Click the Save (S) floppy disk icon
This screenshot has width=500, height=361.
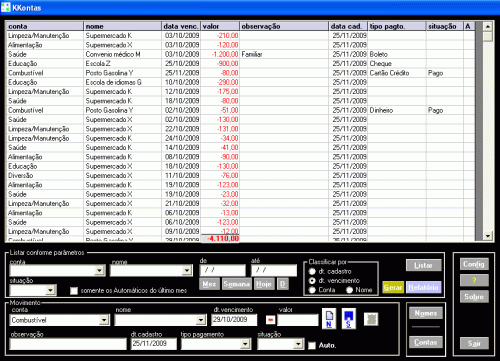[349, 319]
